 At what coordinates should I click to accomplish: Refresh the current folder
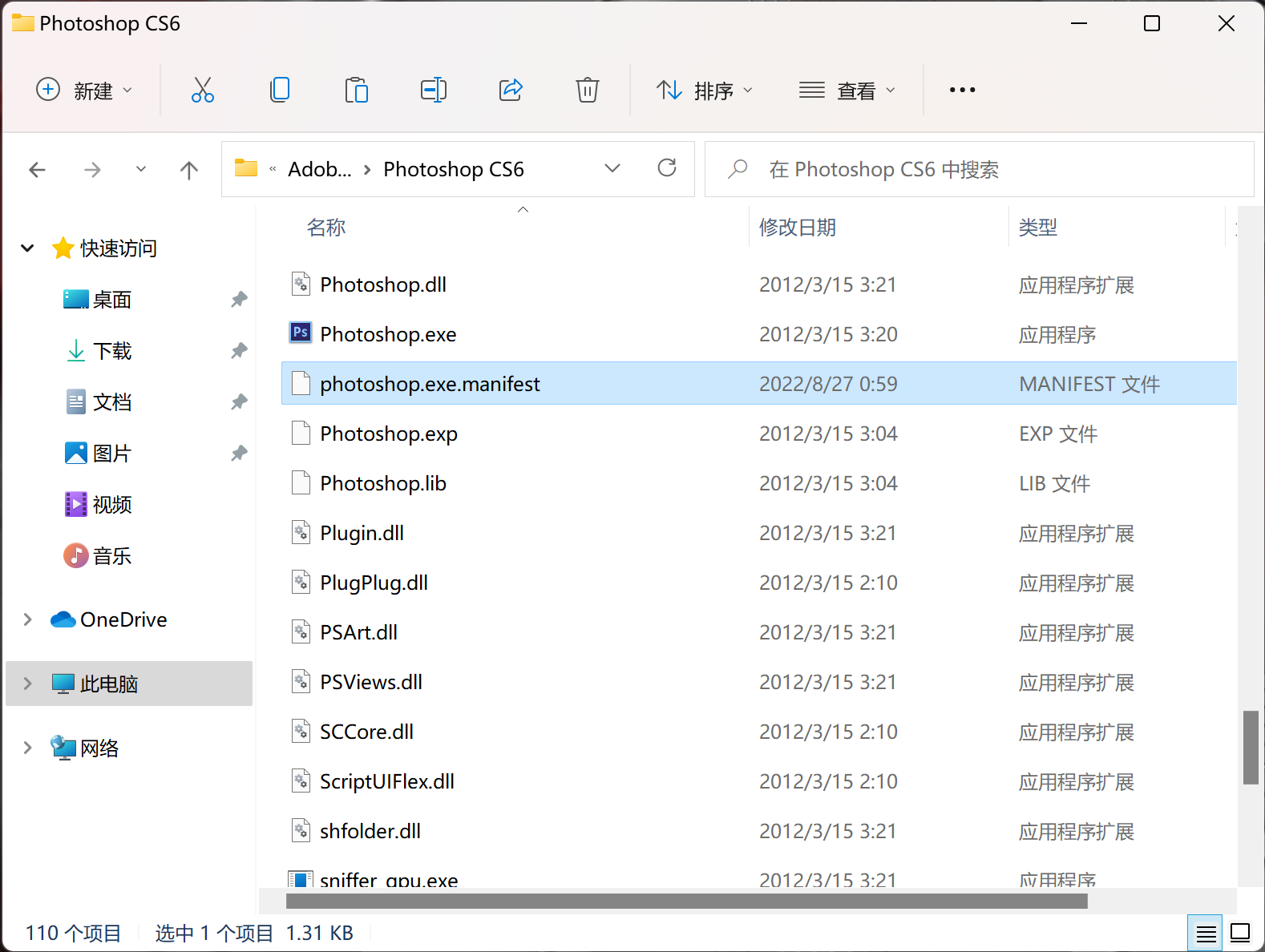[667, 168]
